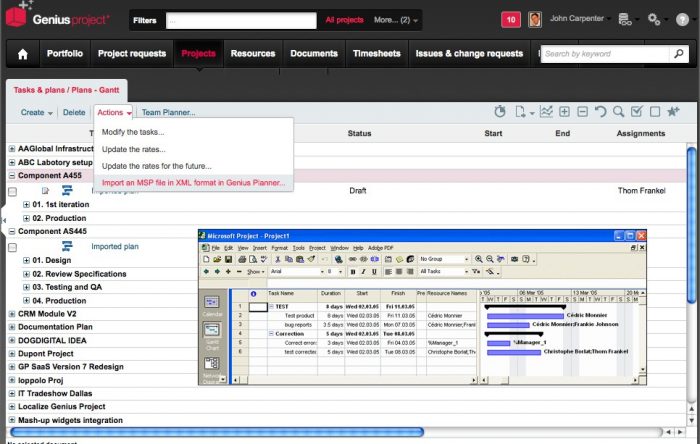Choose Import an MSP file in XML format
The height and width of the screenshot is (444, 700).
pos(193,183)
